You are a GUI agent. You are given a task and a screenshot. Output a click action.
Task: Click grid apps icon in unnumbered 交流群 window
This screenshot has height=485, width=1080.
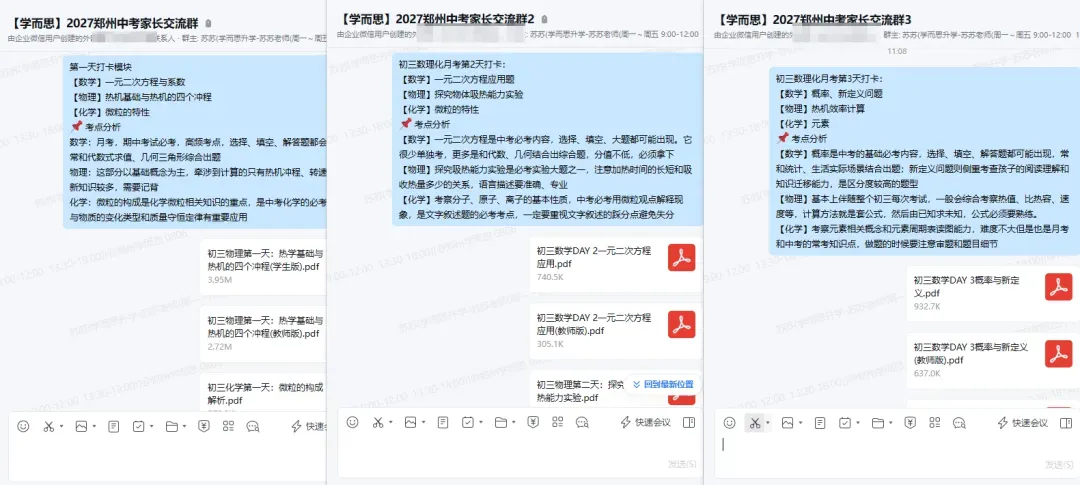point(229,426)
